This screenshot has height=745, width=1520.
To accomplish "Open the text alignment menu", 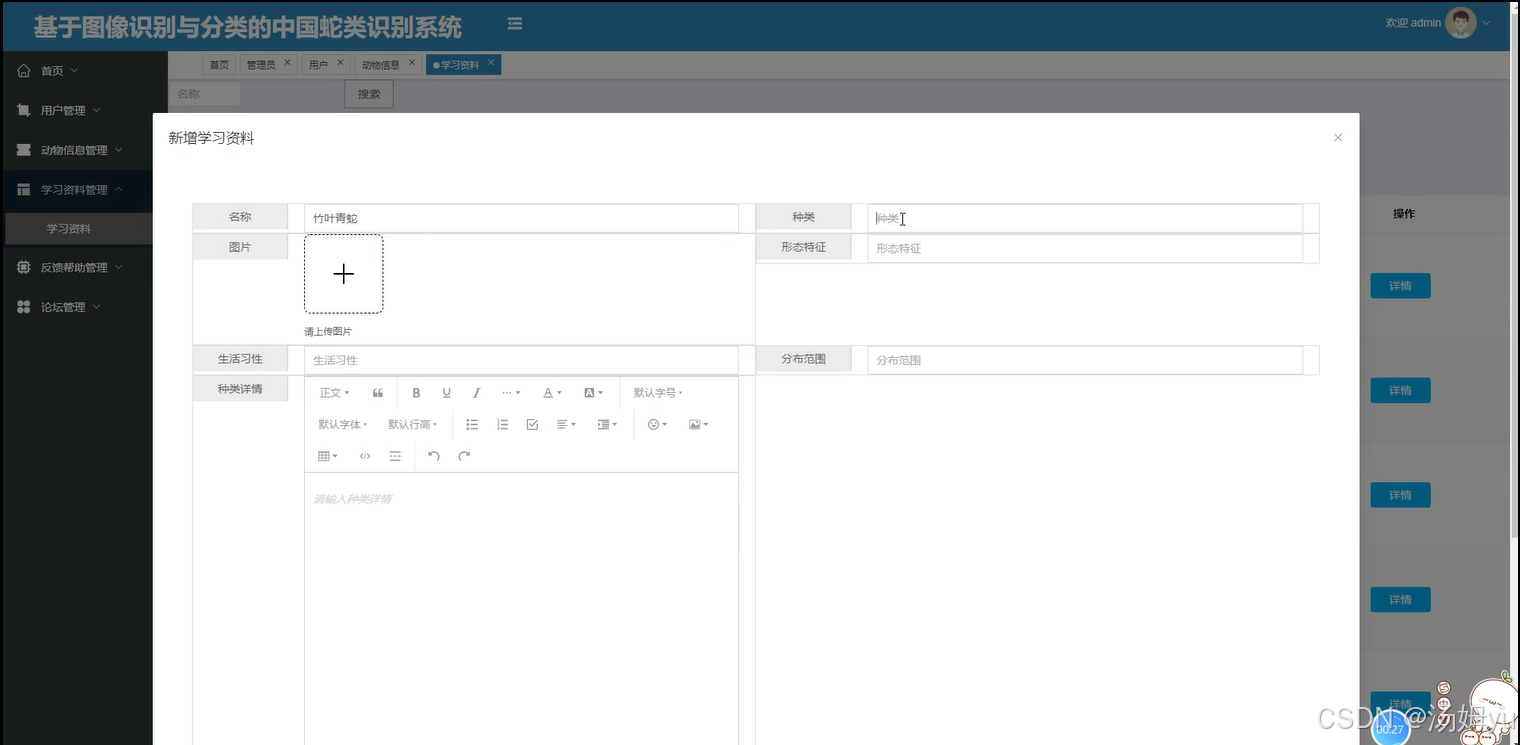I will tap(566, 425).
